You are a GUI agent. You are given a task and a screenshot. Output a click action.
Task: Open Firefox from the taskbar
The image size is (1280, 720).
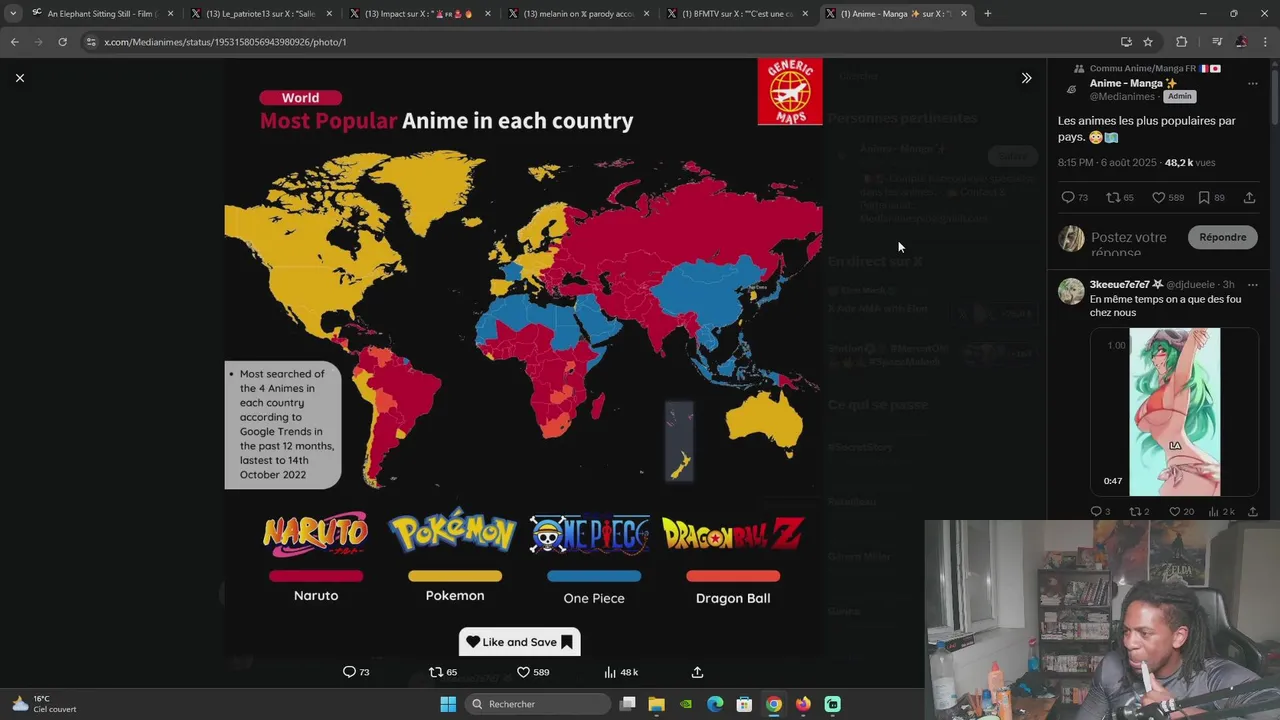tap(803, 704)
